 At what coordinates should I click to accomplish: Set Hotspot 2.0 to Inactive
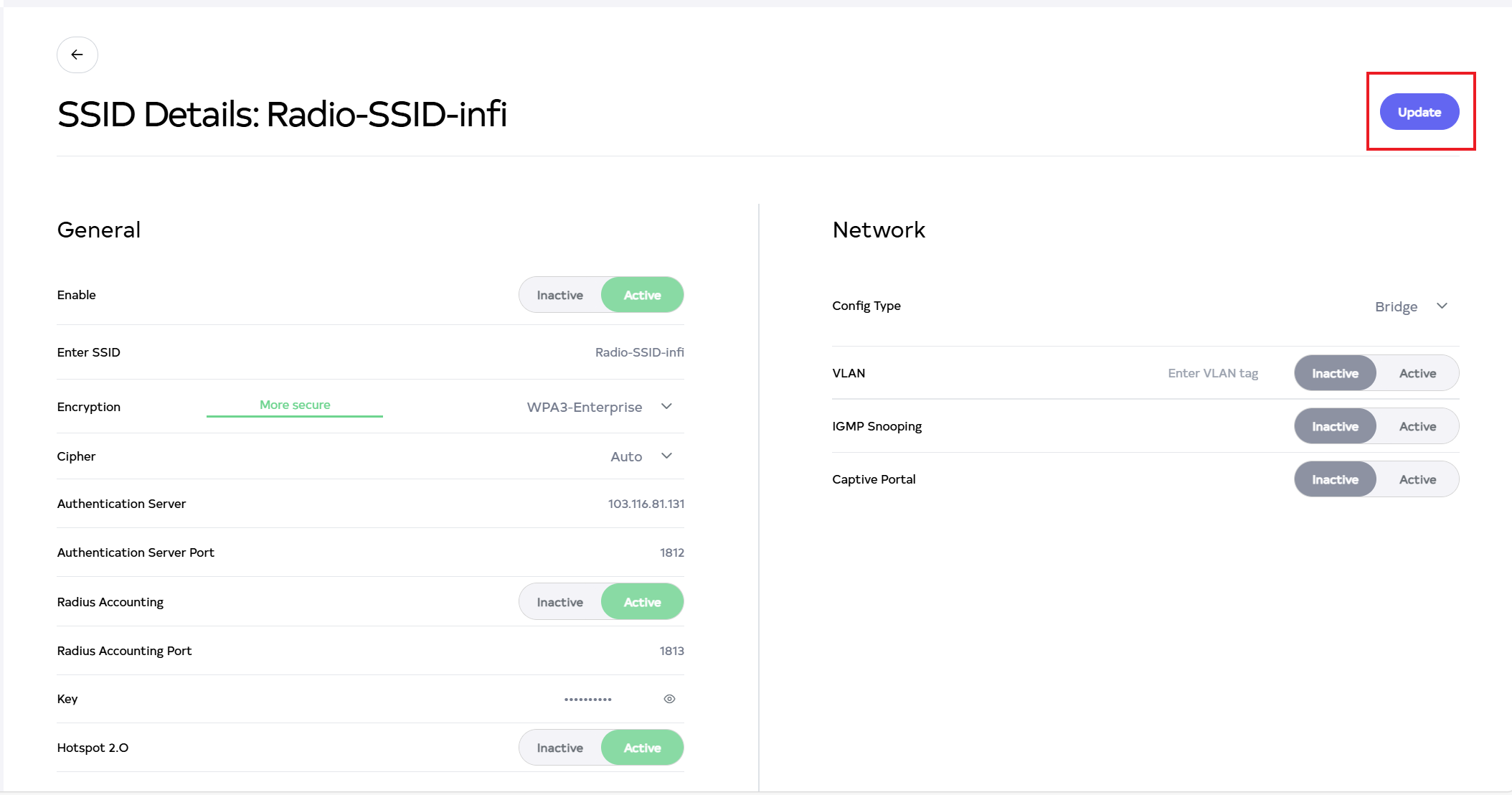click(x=559, y=748)
